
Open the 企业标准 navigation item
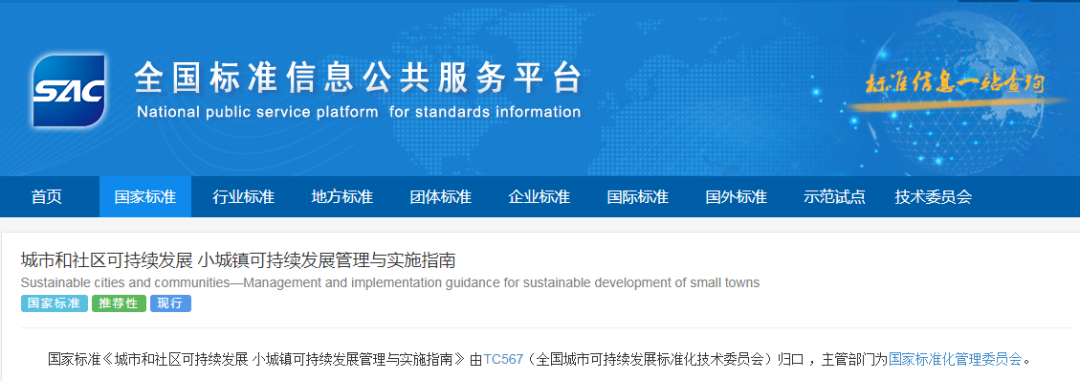click(x=539, y=196)
